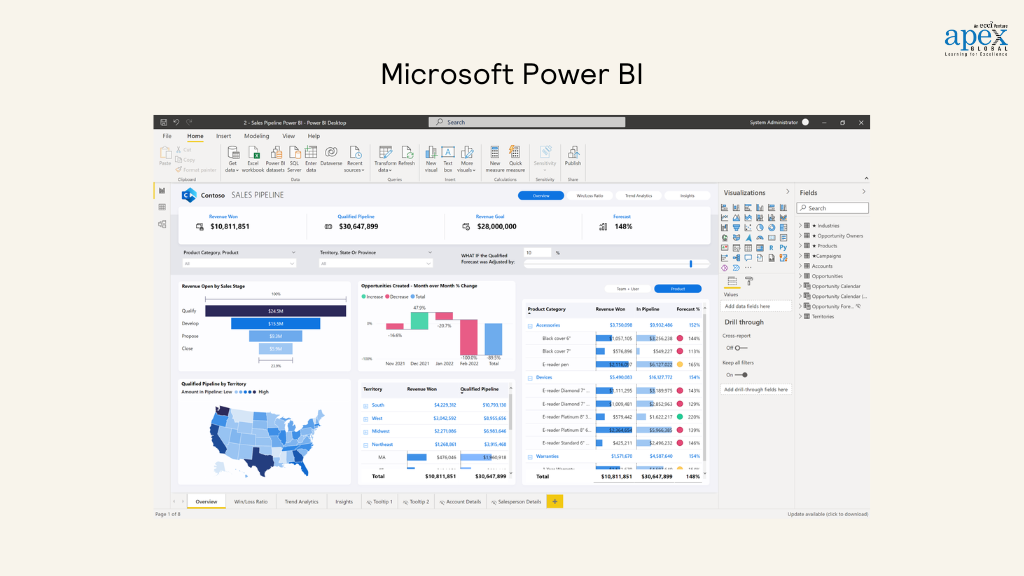
Task: Expand the Accounts table in Fields
Action: pos(801,266)
